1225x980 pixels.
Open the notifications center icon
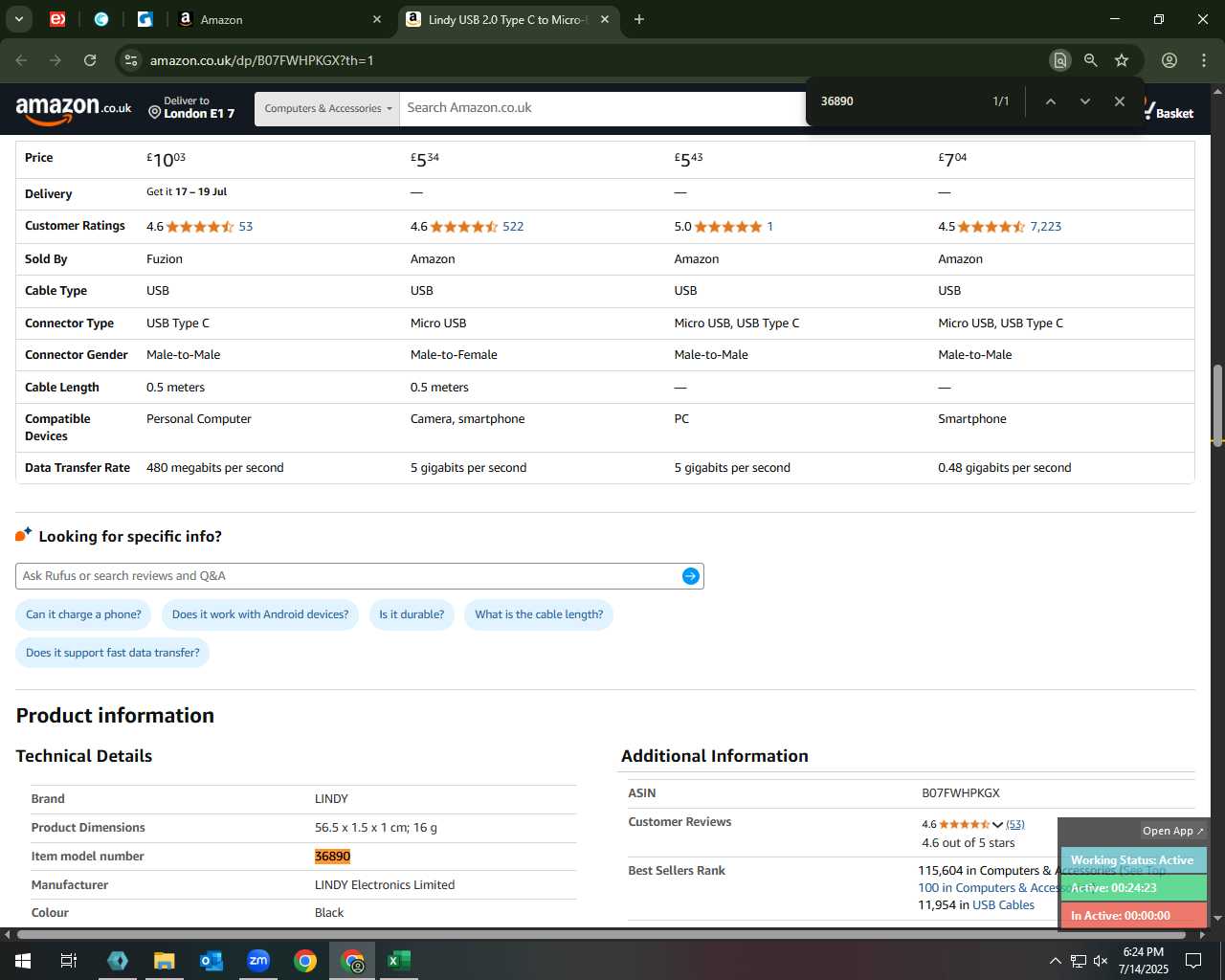point(1193,961)
